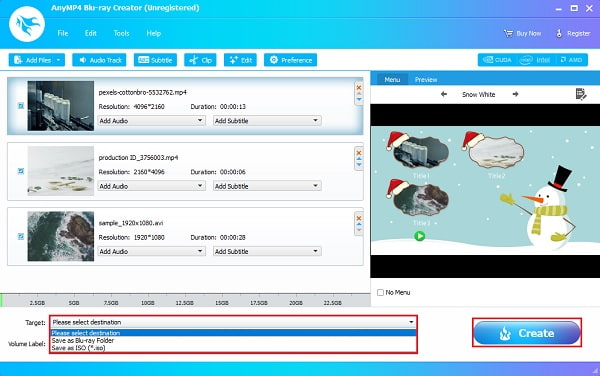This screenshot has width=600, height=376.
Task: Click the green play button in menu preview
Action: point(419,236)
